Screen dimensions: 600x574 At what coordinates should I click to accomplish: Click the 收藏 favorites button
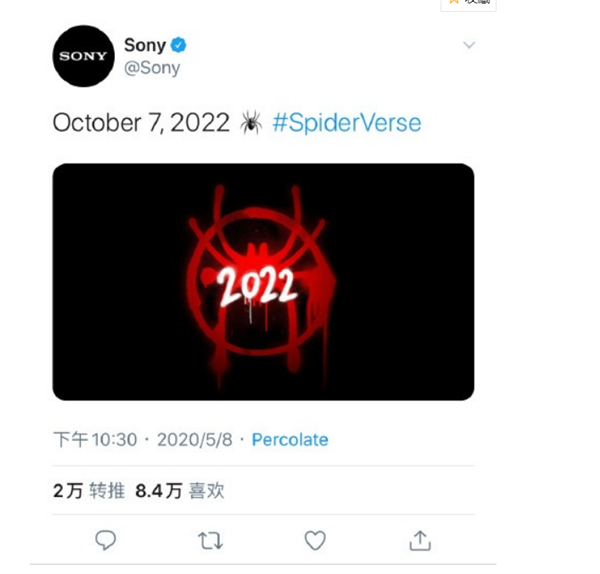coord(476,2)
